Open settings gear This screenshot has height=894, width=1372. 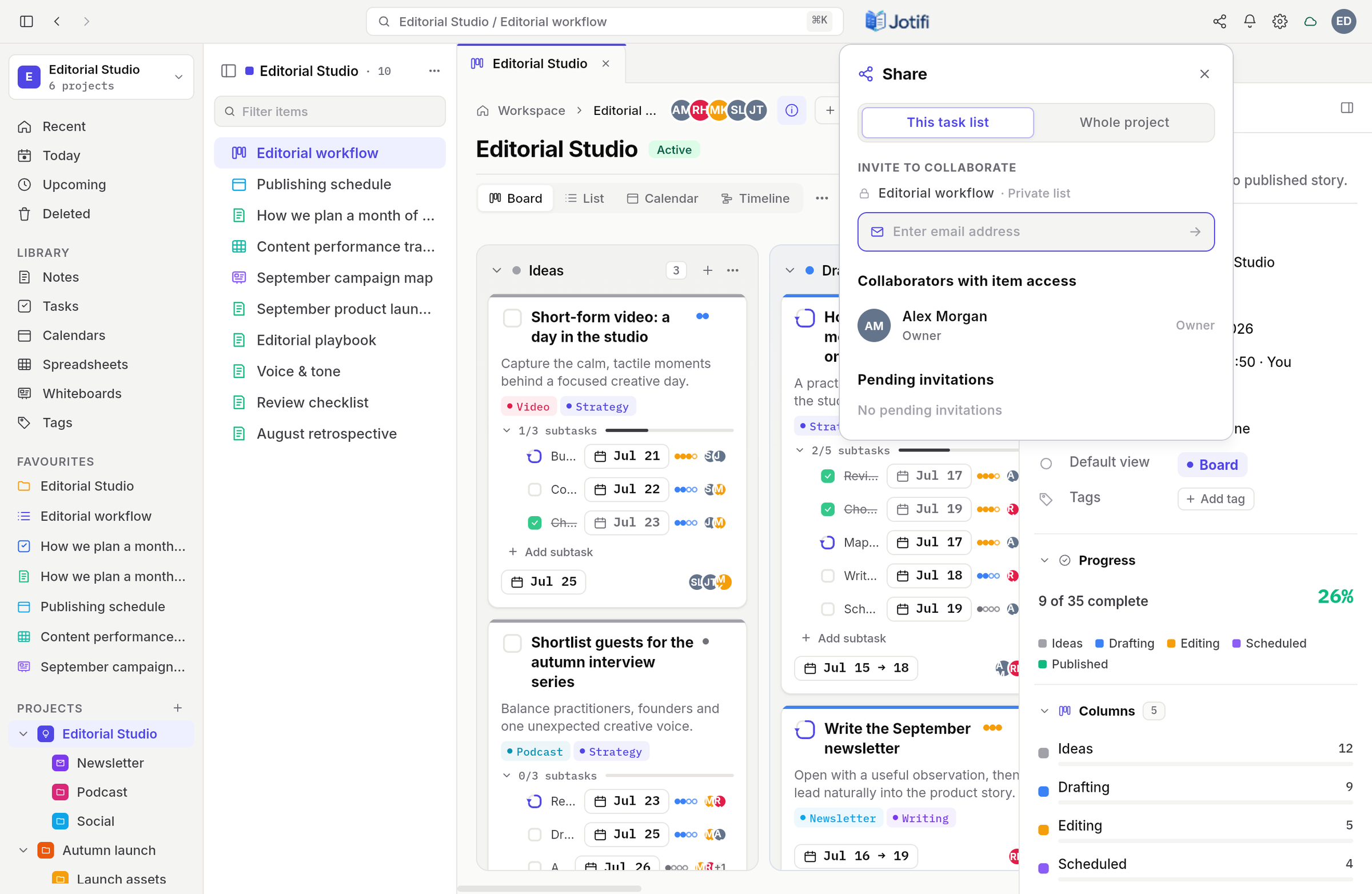point(1280,21)
